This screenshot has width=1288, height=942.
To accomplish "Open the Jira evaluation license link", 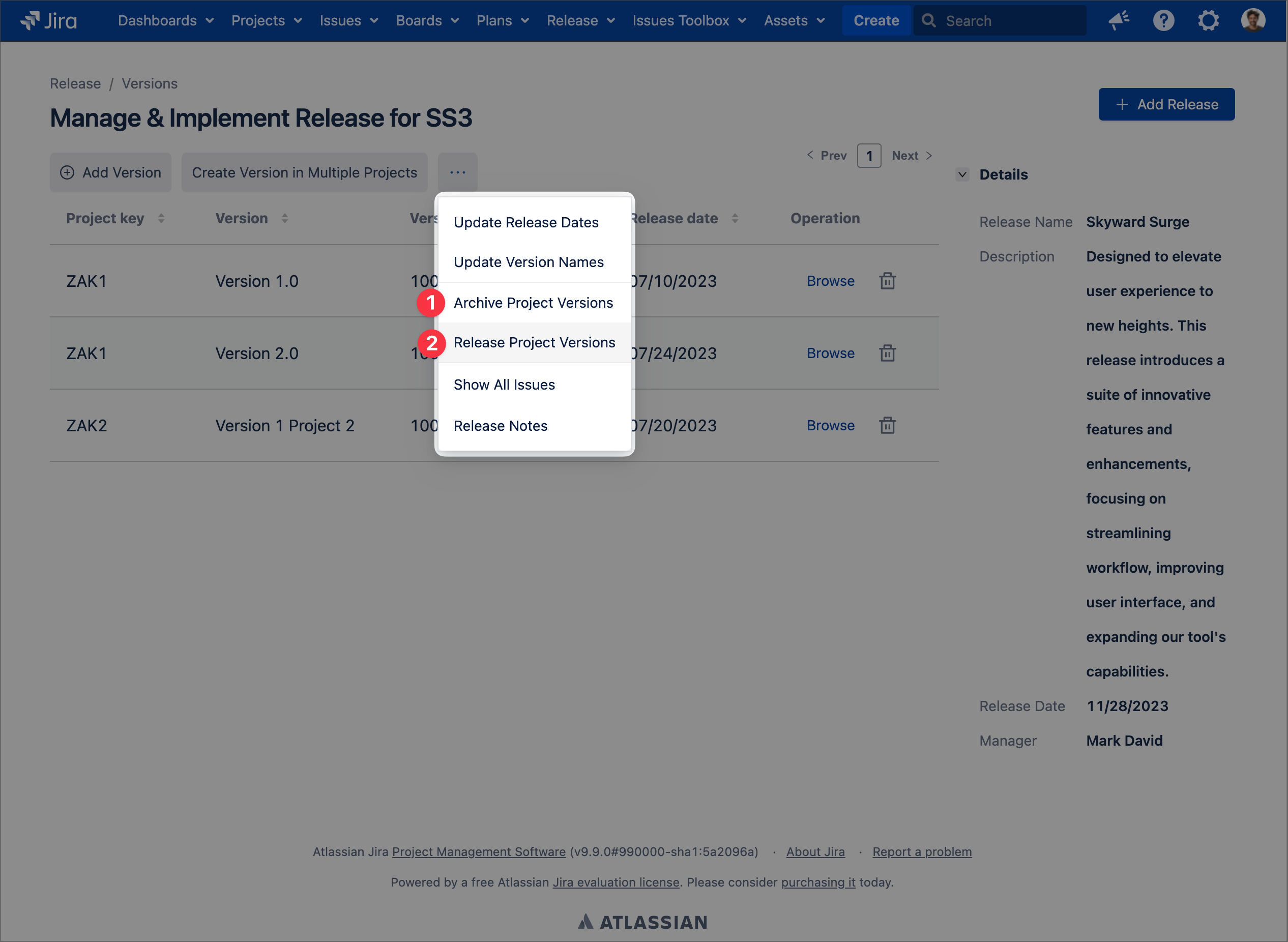I will (x=616, y=882).
